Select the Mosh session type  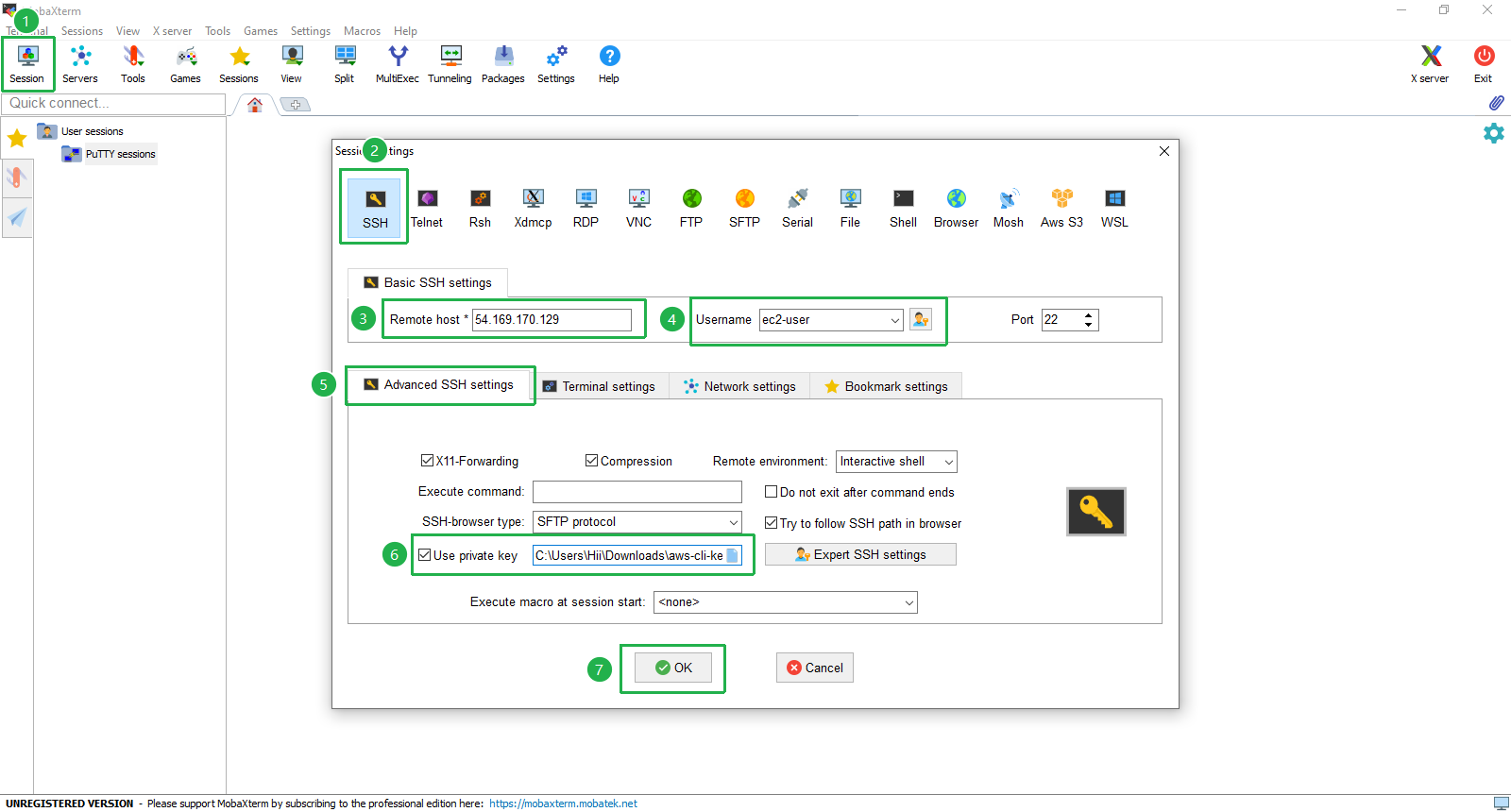(1010, 209)
